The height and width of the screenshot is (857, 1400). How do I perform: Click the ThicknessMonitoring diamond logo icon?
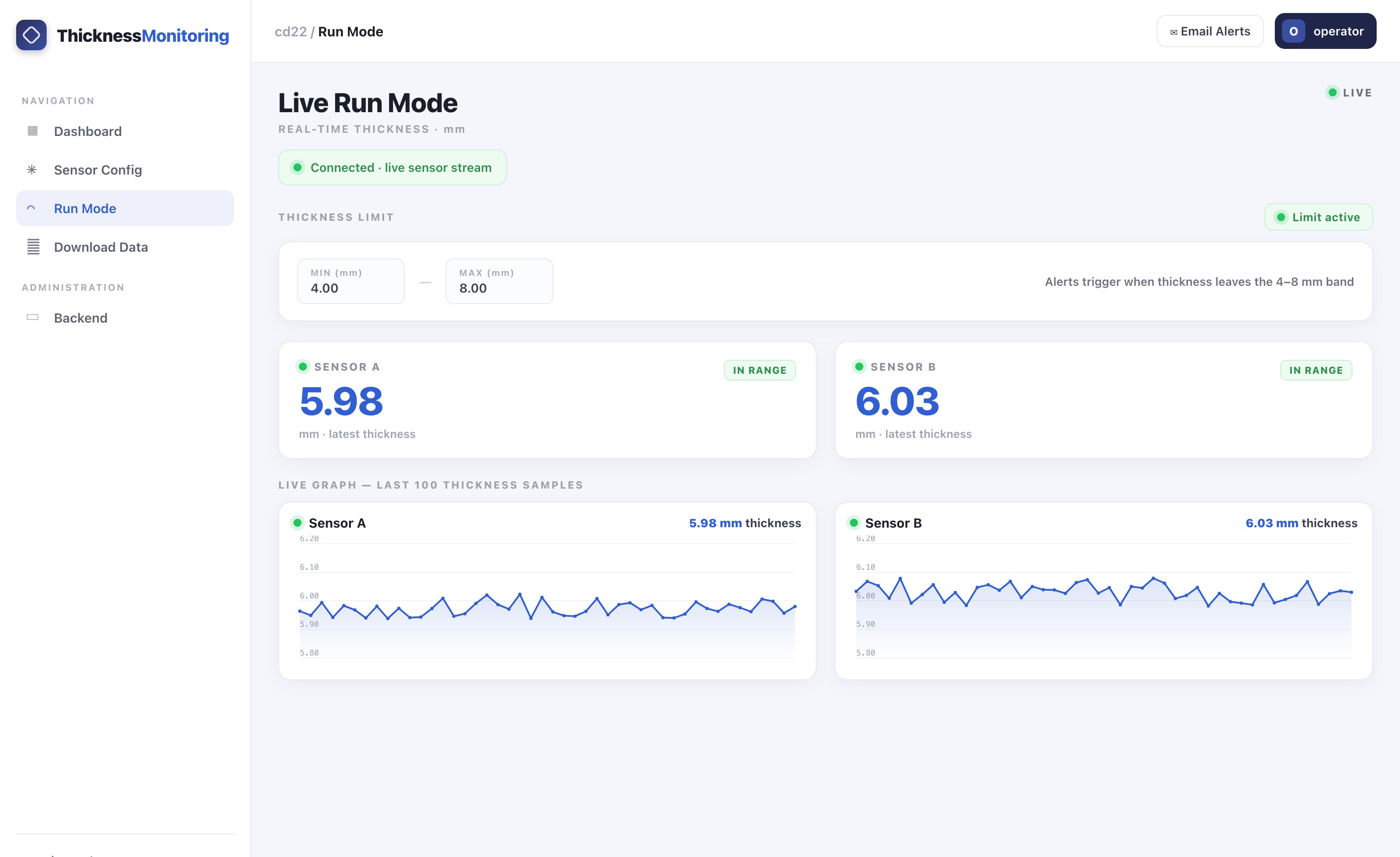31,35
